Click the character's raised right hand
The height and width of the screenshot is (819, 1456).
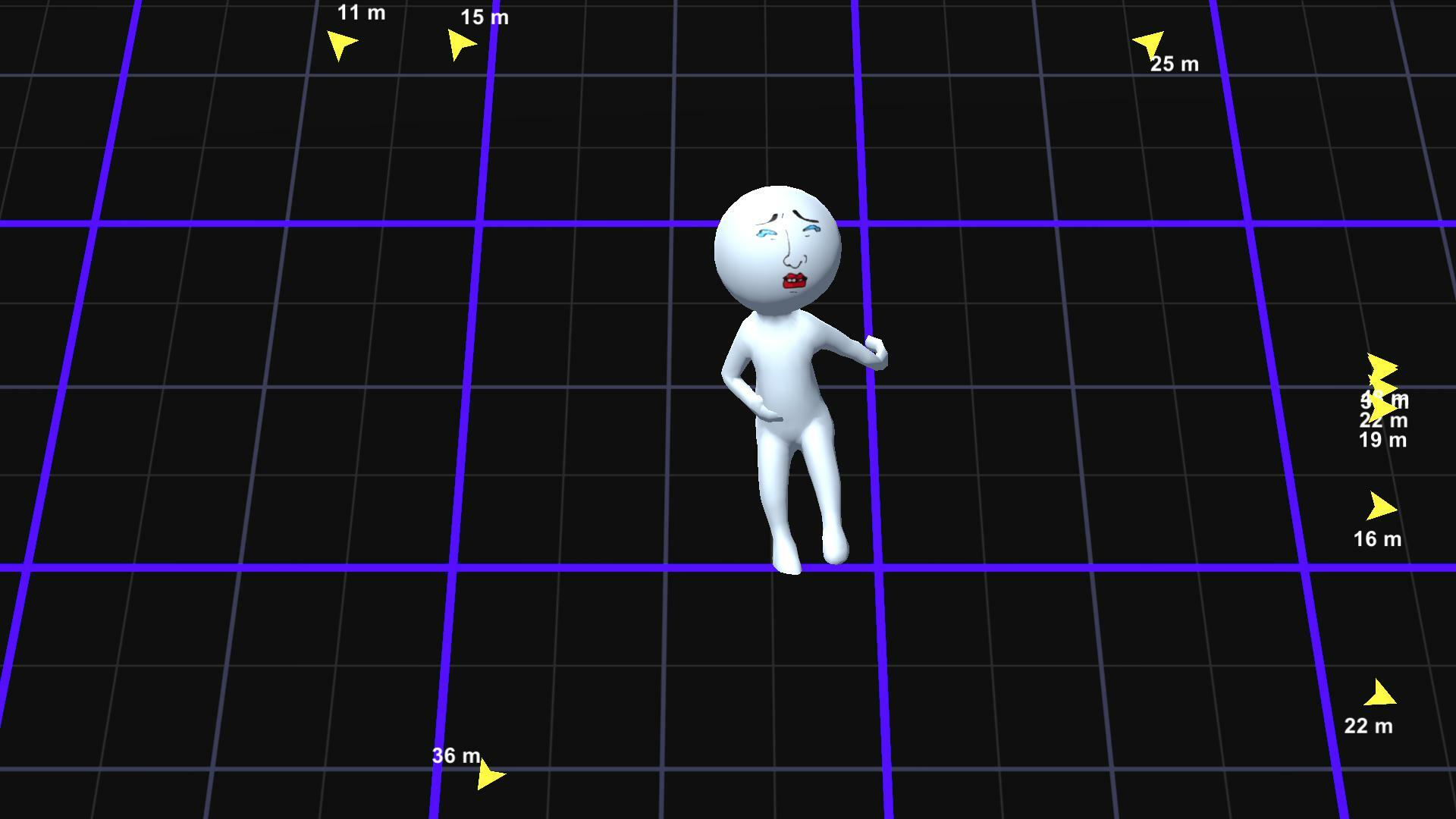point(874,353)
